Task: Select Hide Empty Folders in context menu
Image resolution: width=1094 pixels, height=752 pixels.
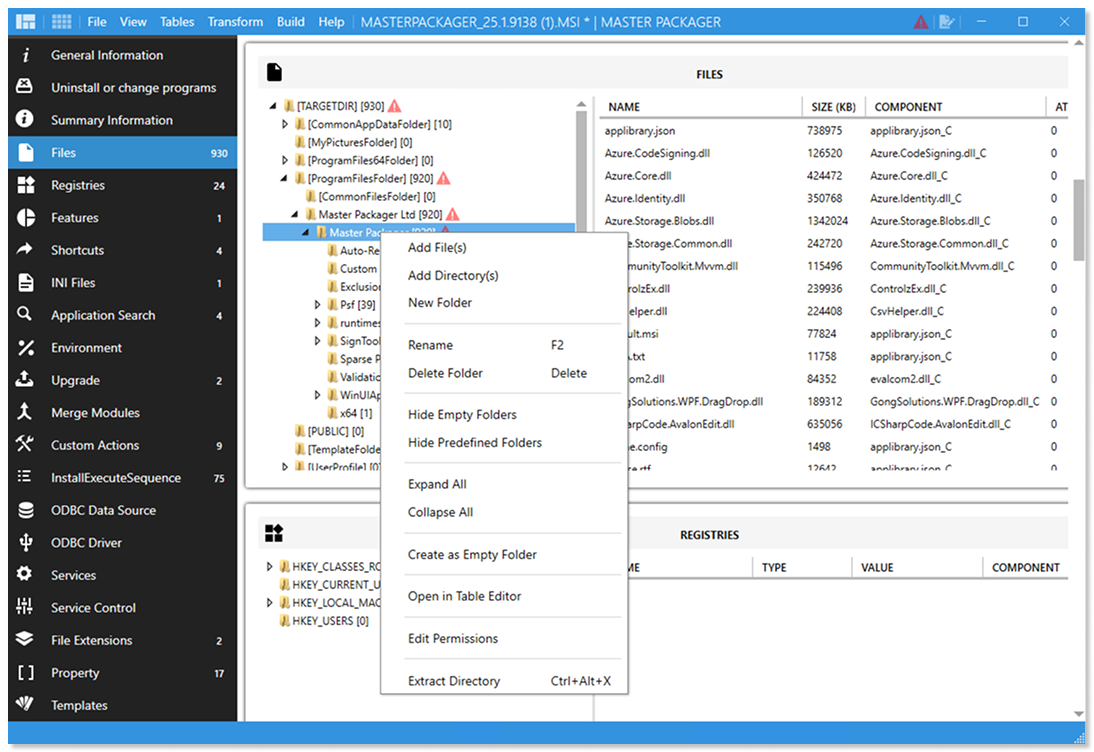Action: [462, 415]
